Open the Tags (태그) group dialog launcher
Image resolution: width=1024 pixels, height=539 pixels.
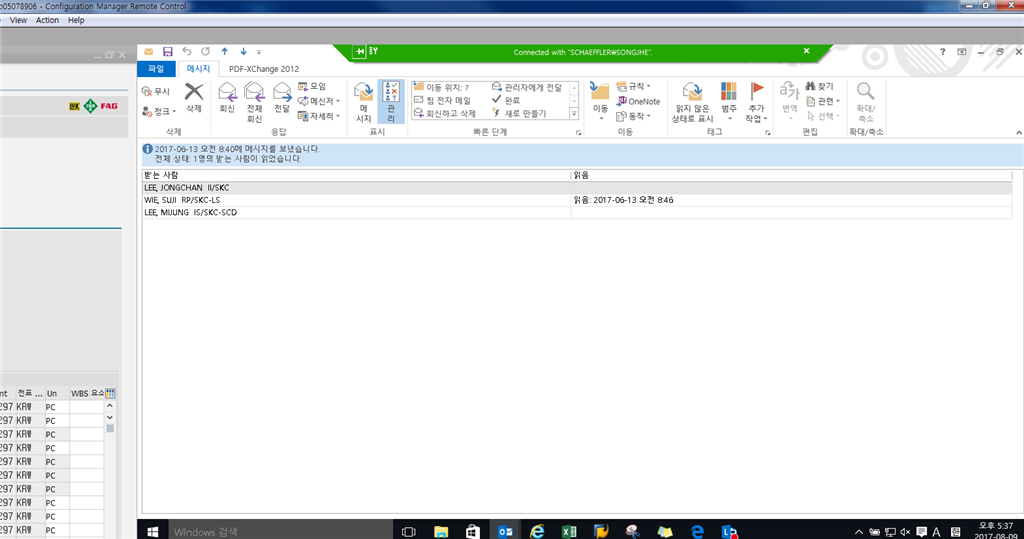tap(767, 133)
